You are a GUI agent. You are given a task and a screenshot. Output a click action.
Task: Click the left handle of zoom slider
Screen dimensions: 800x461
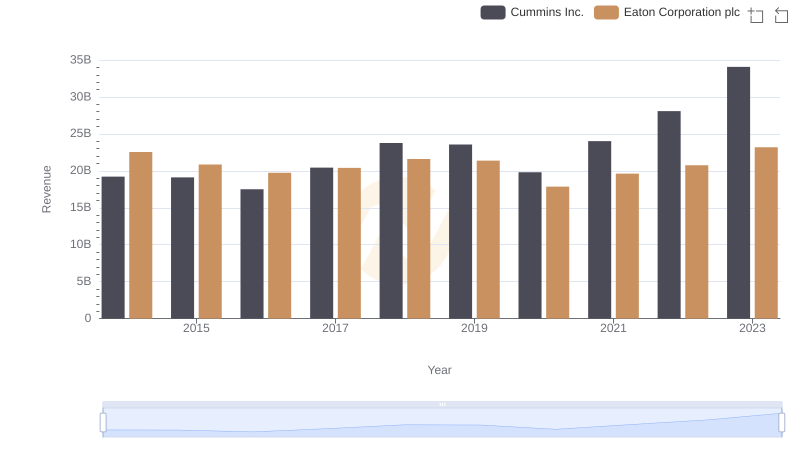pos(103,423)
